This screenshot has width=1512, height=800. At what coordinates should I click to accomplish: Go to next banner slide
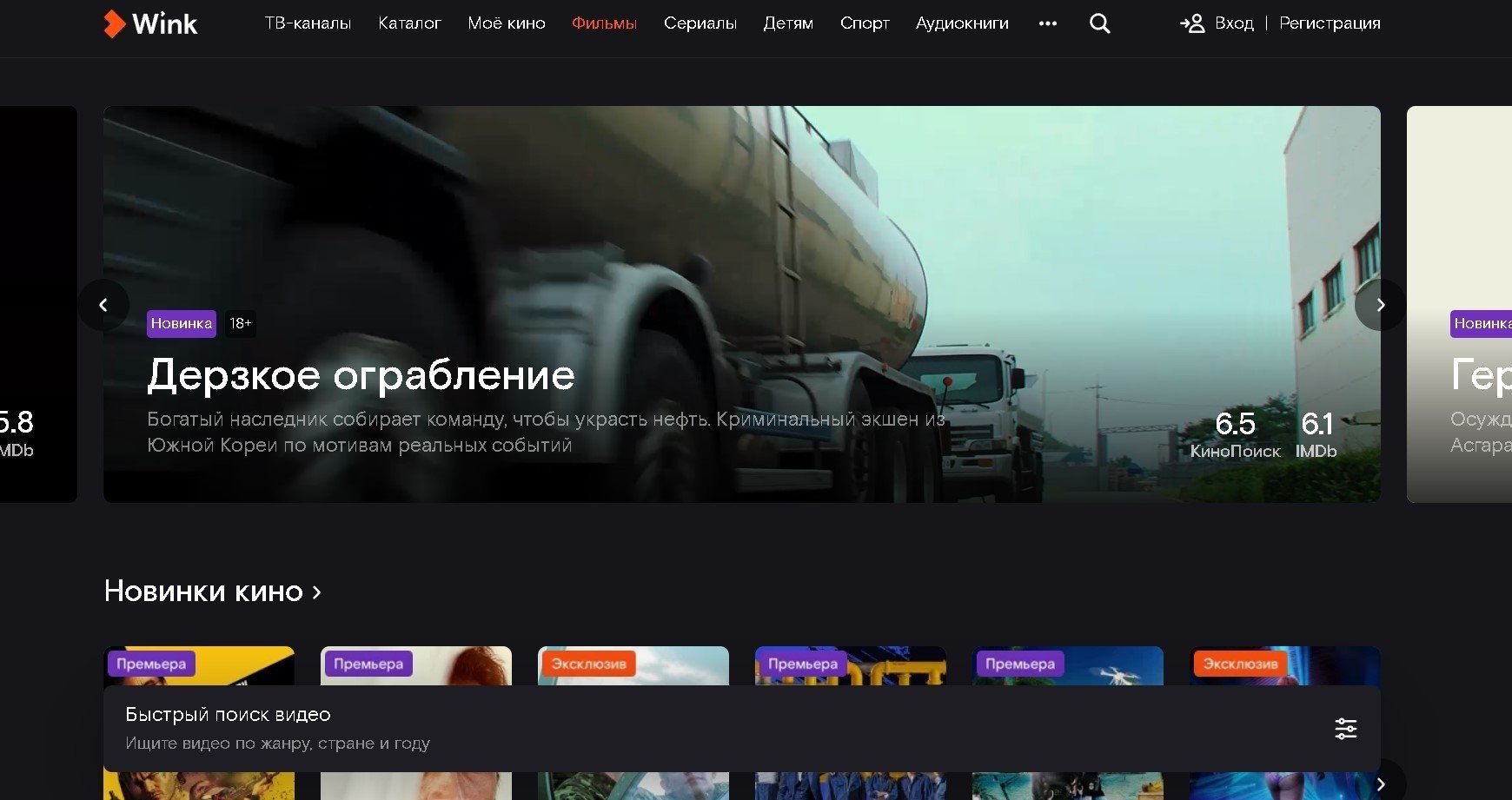1380,305
